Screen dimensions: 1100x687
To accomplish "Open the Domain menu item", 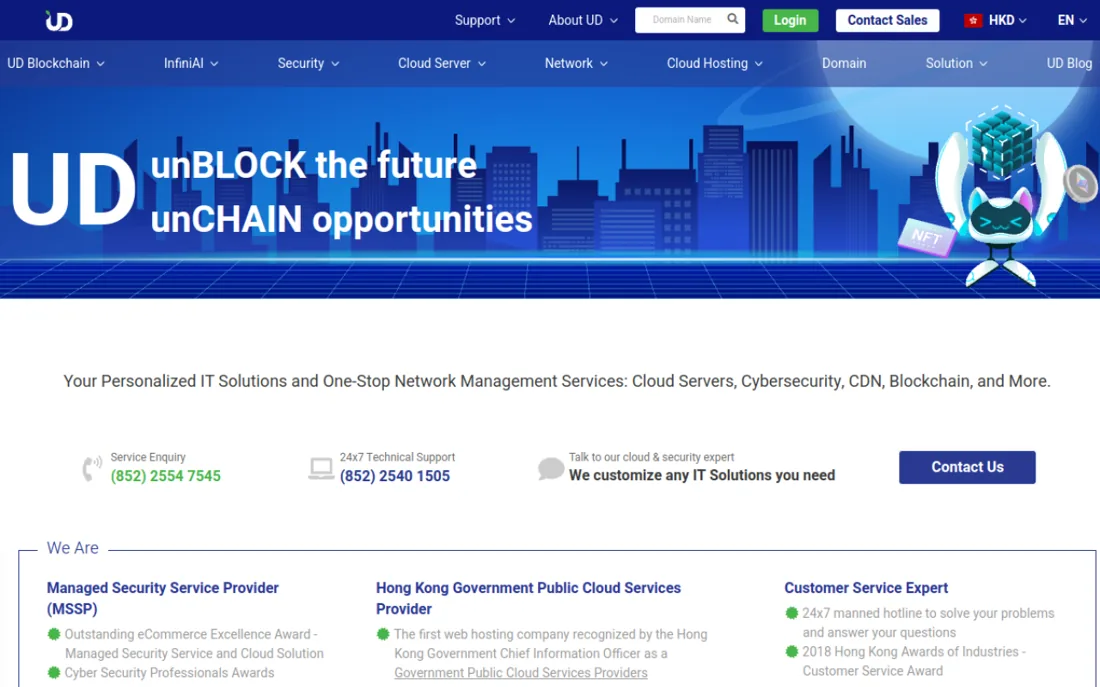I will click(844, 63).
